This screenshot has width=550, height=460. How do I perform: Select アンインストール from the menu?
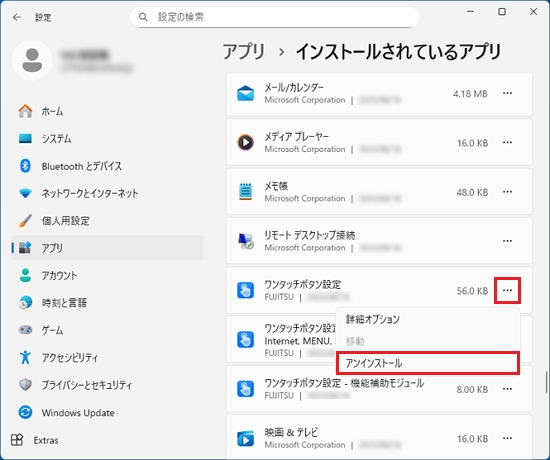point(428,363)
